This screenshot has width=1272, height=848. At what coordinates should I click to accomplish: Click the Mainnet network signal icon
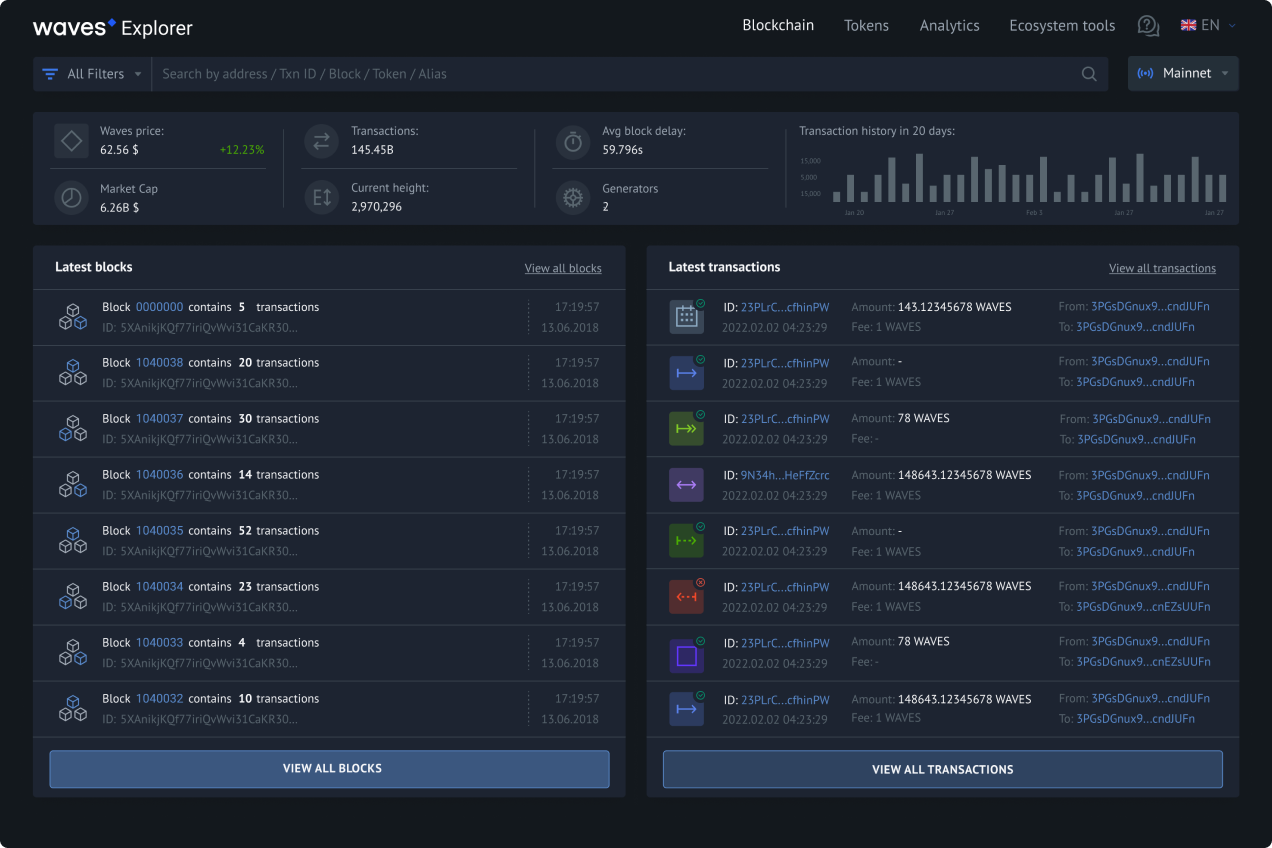pos(1146,74)
